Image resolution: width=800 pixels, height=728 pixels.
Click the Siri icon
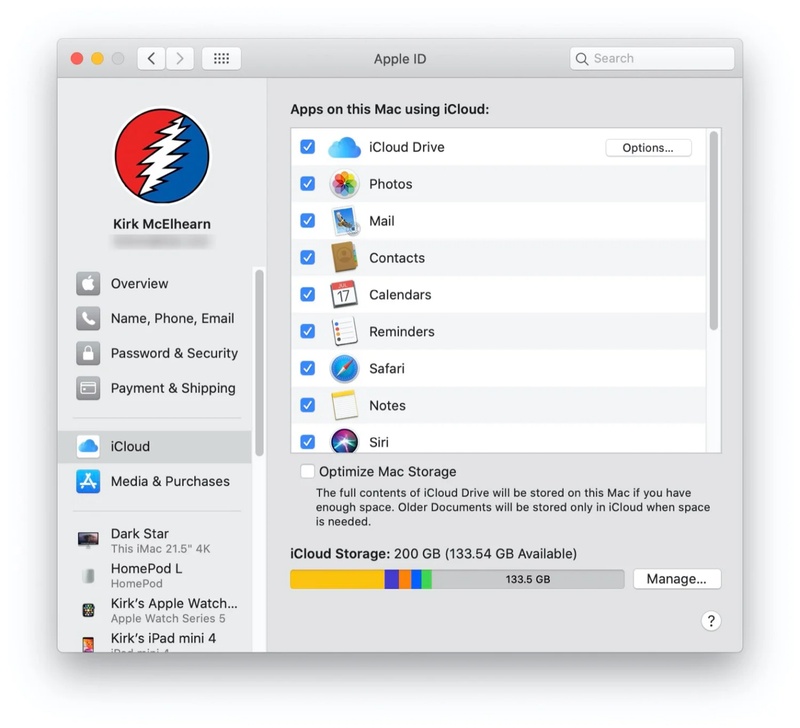click(344, 442)
